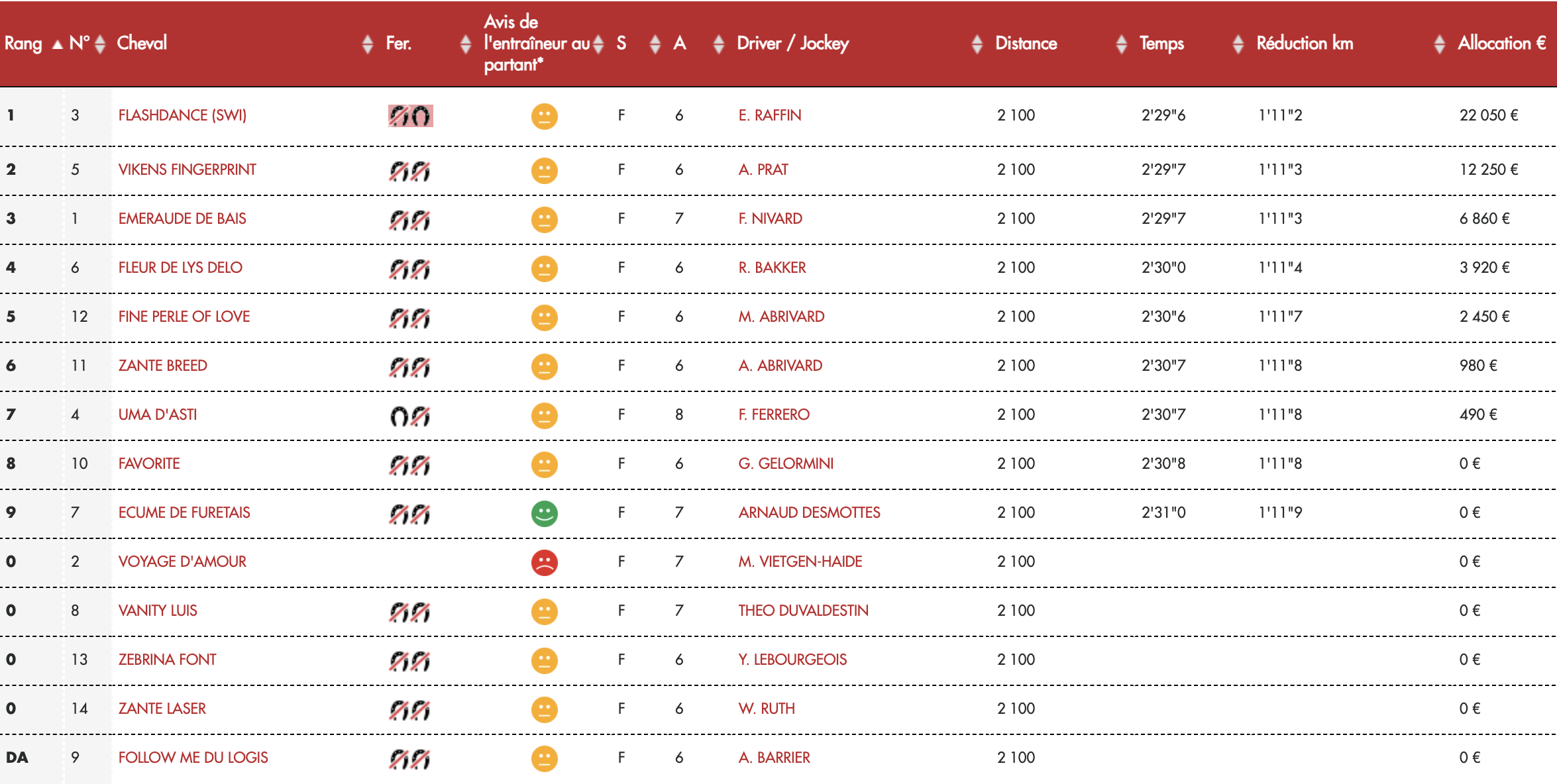Click the horseshoe icon for FOLLOW ME DU LOGIS
Viewport: 1557px width, 784px height.
click(x=410, y=759)
